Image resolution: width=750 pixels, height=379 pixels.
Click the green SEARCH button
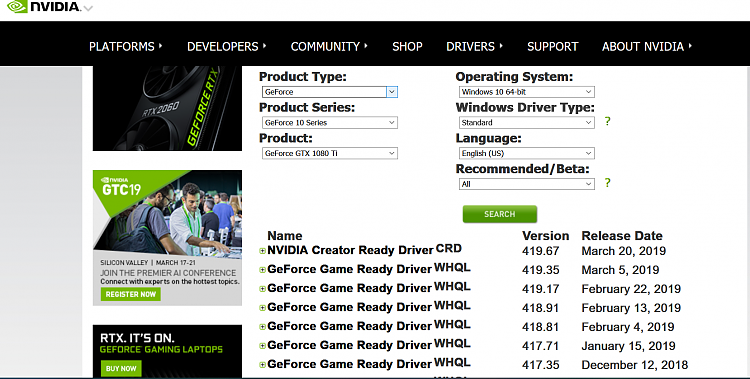(500, 214)
